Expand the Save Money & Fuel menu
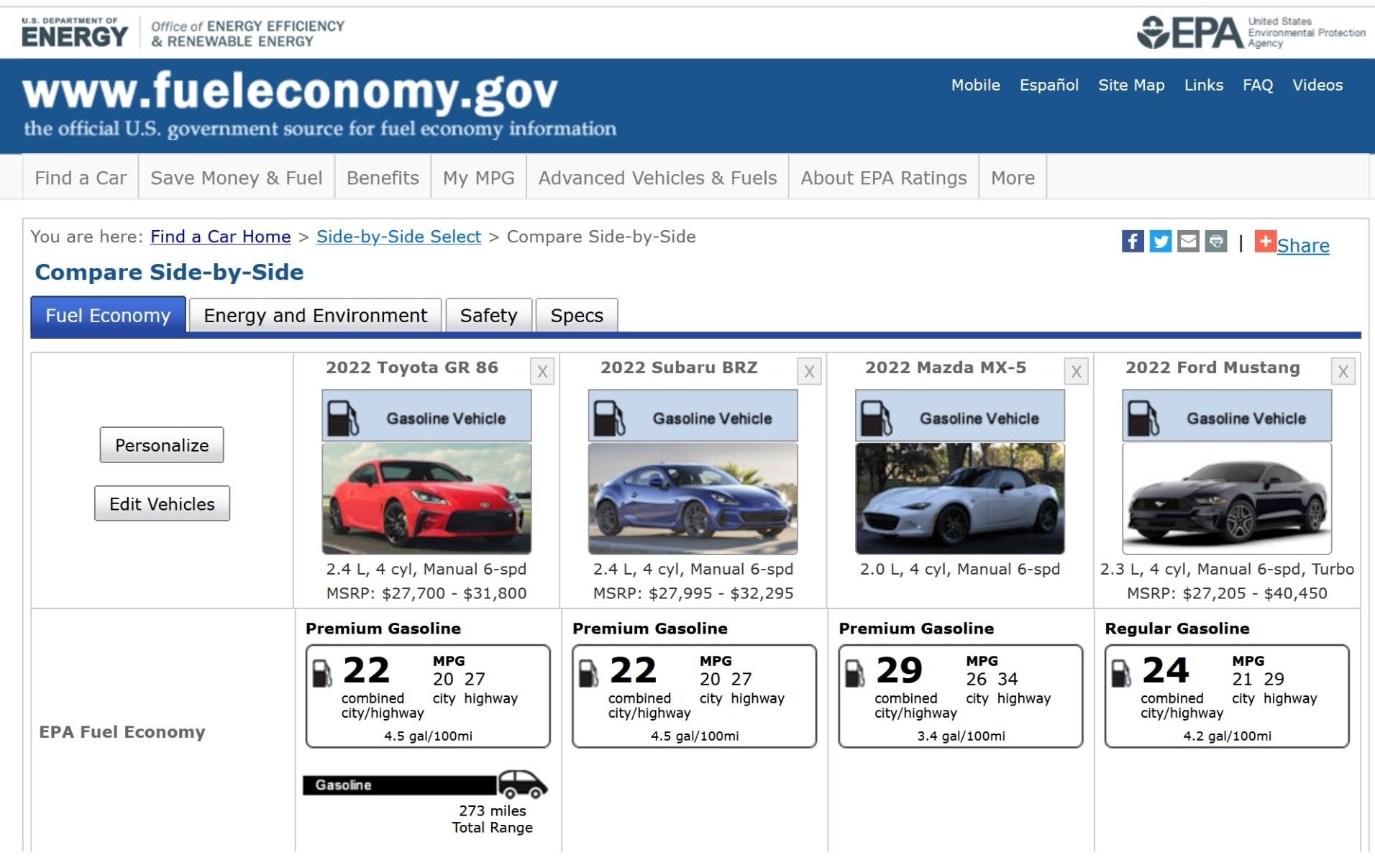The image size is (1375, 868). tap(236, 178)
